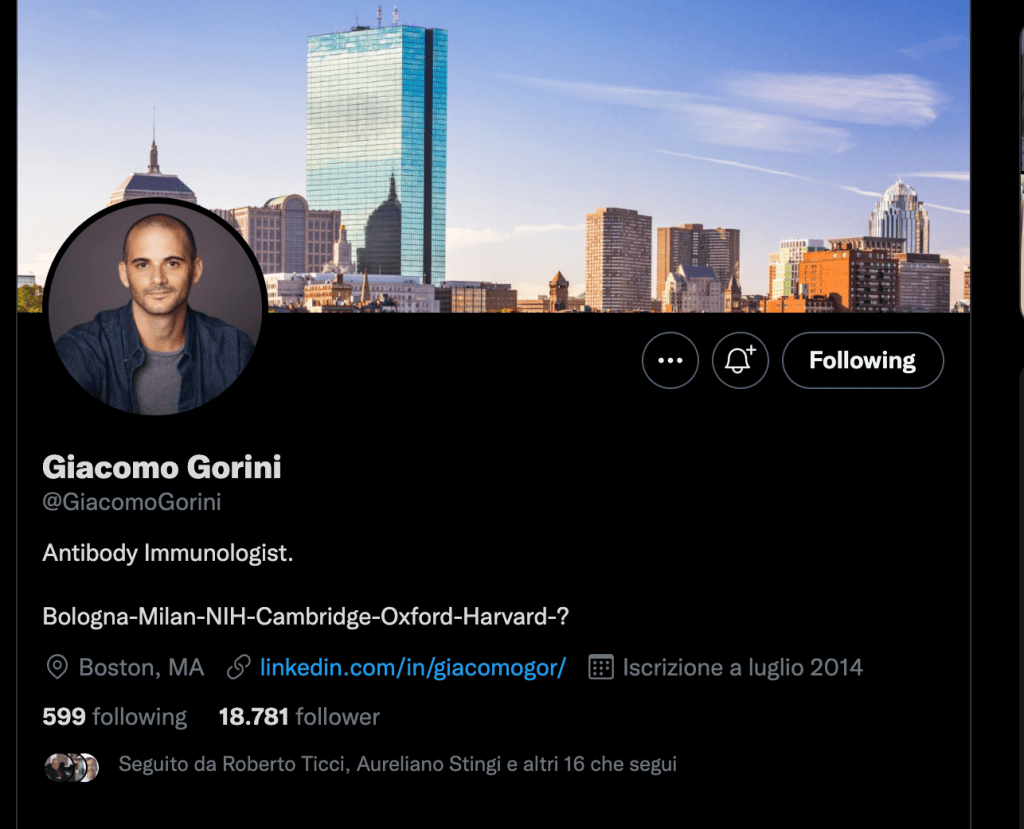Click 'Iscrizione a luglio 2014' join date
1024x829 pixels.
click(743, 668)
